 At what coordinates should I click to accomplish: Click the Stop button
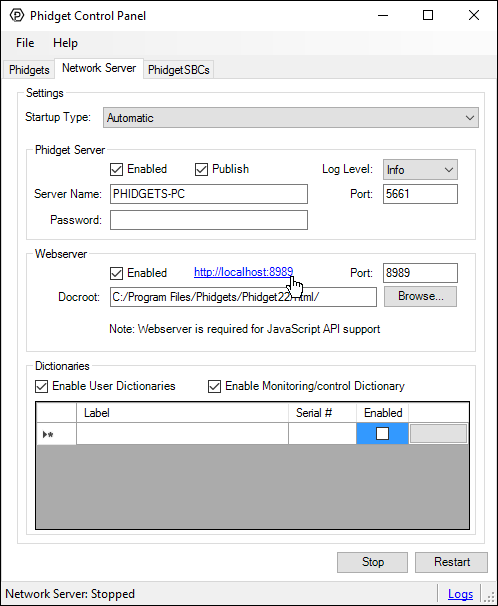pos(372,562)
